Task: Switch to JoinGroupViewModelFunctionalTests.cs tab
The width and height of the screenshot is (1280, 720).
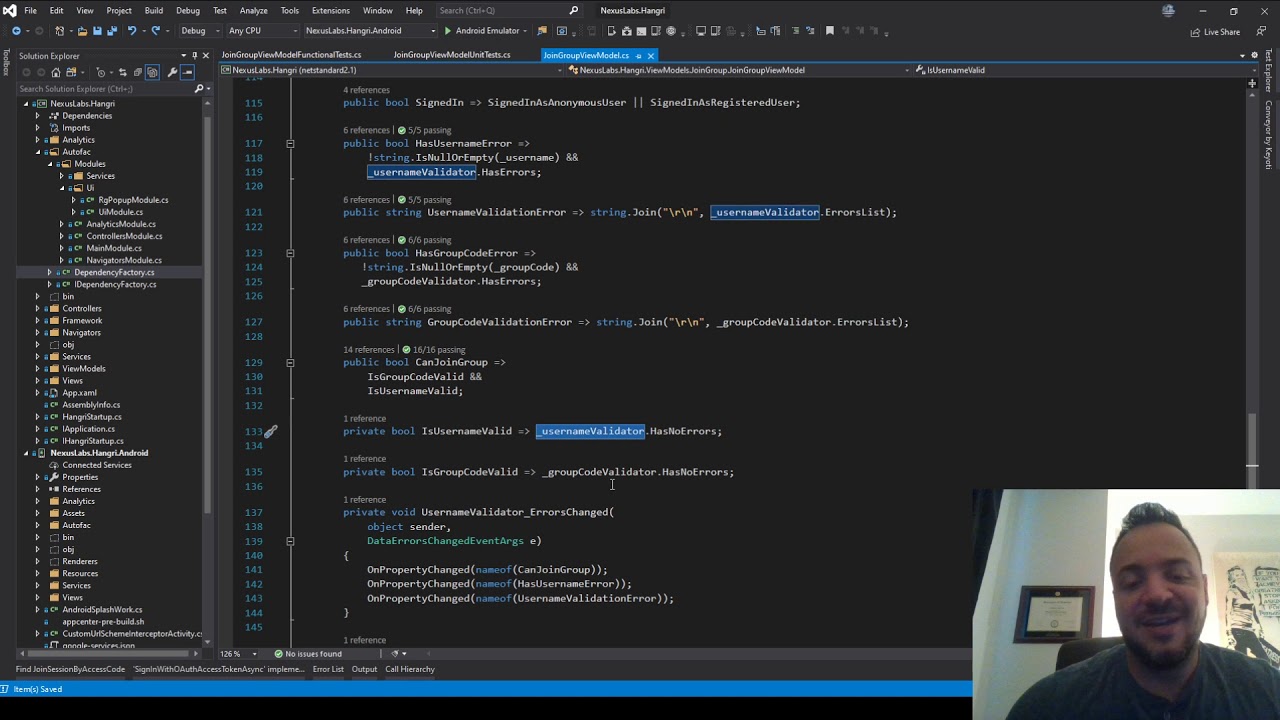Action: tap(291, 55)
